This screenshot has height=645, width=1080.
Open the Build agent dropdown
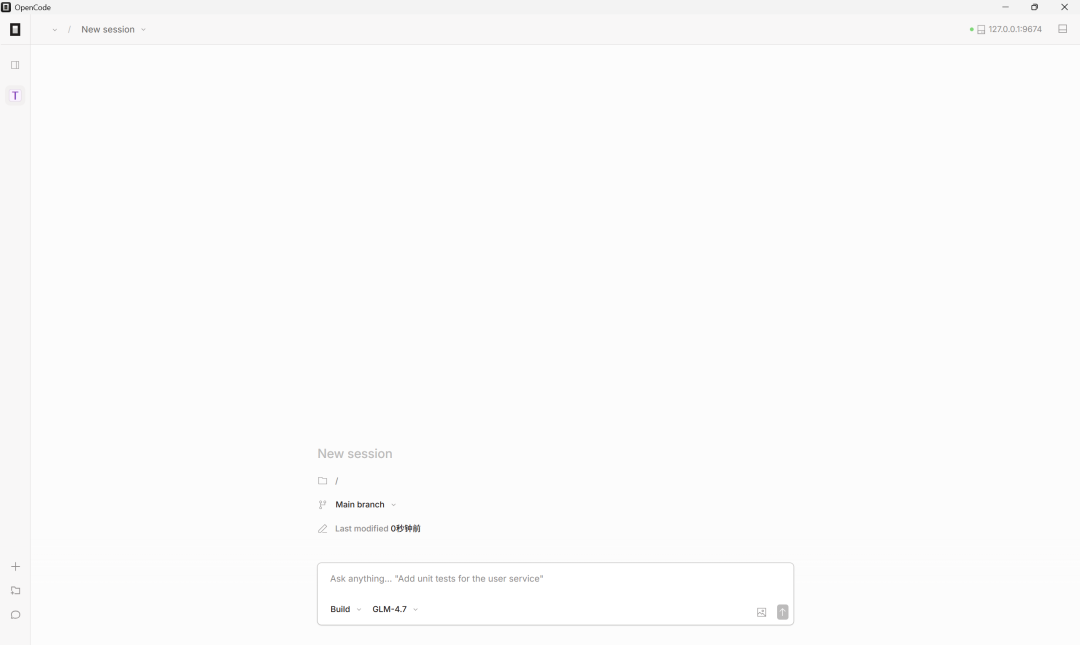(346, 609)
